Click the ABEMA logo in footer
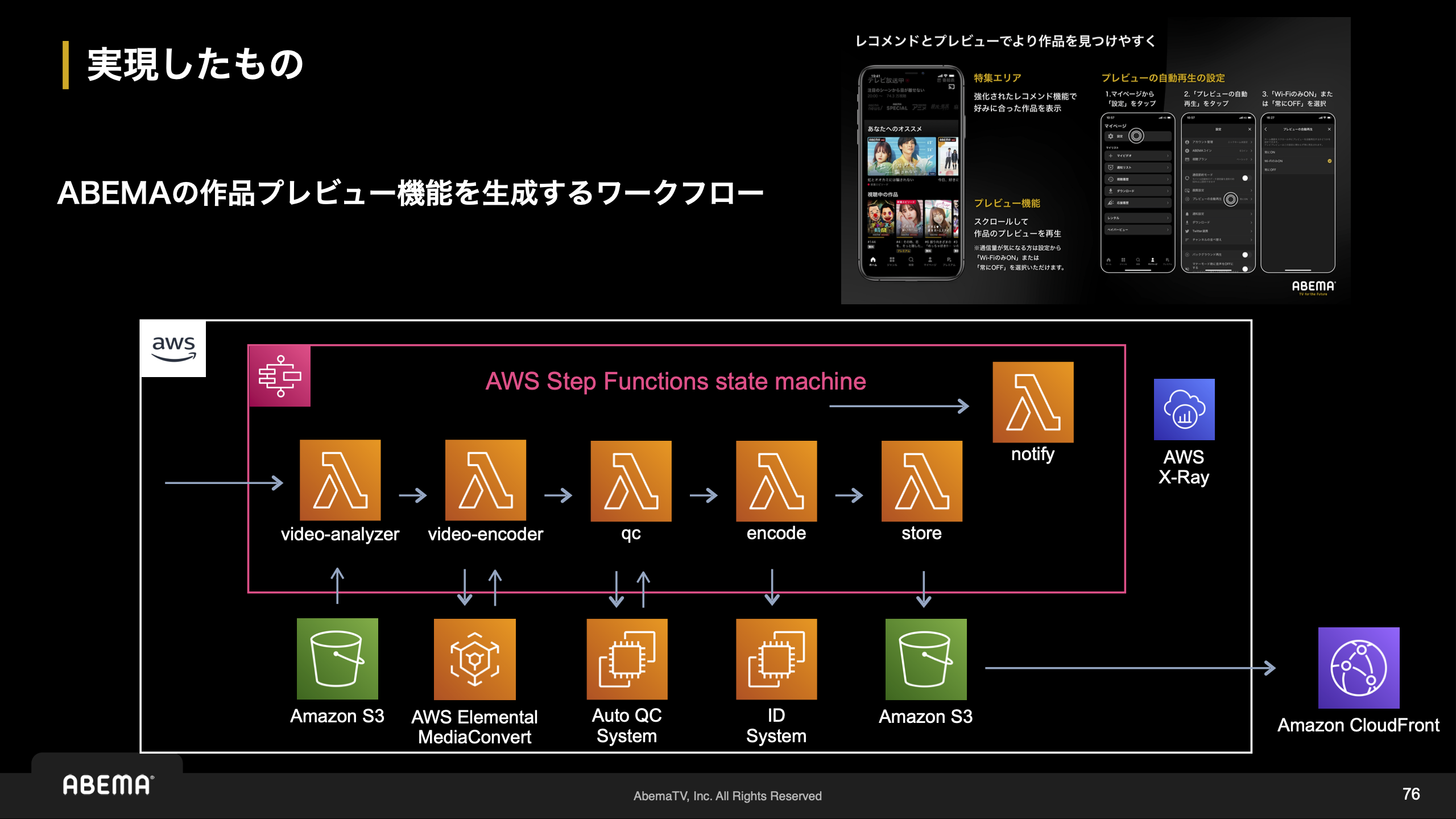The image size is (1456, 819). pyautogui.click(x=107, y=785)
